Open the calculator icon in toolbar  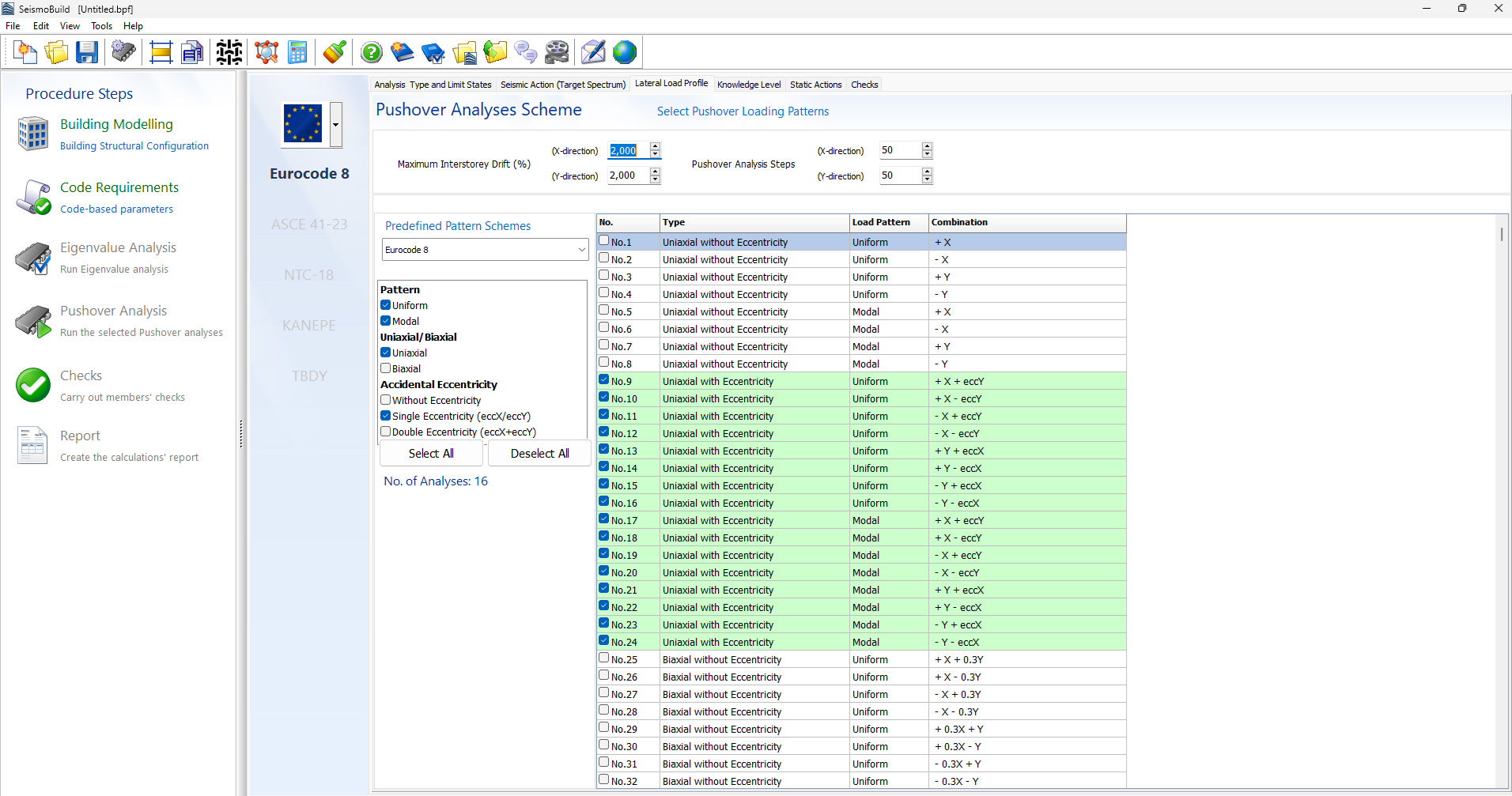click(297, 53)
